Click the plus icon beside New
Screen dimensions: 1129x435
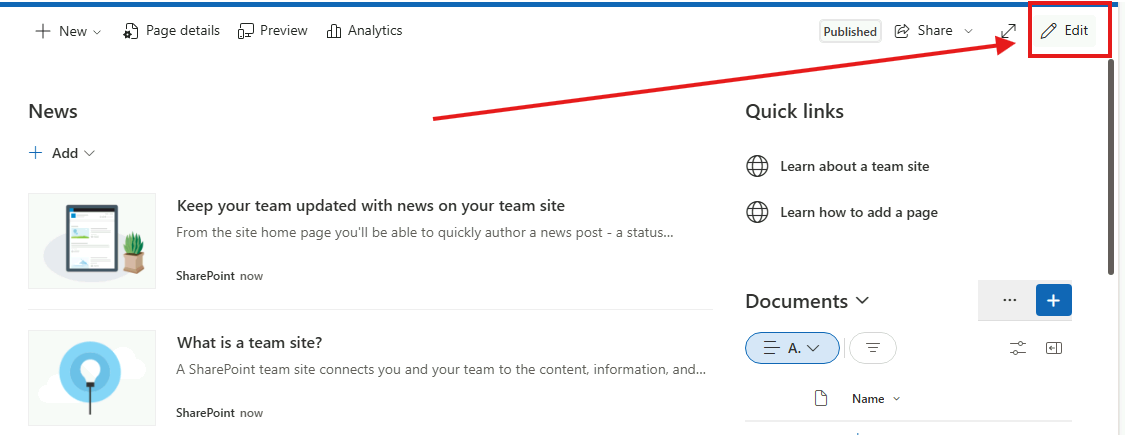43,31
